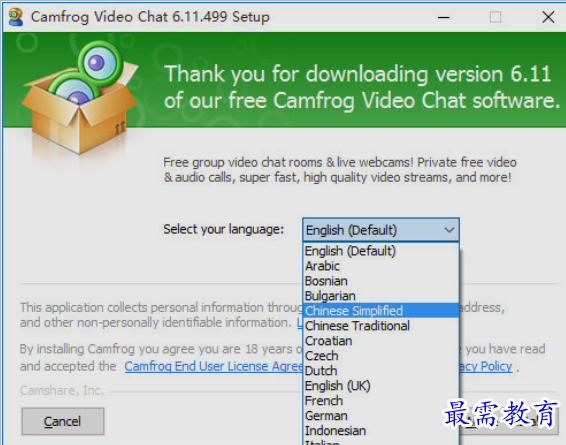Select English (UK) option

[381, 386]
